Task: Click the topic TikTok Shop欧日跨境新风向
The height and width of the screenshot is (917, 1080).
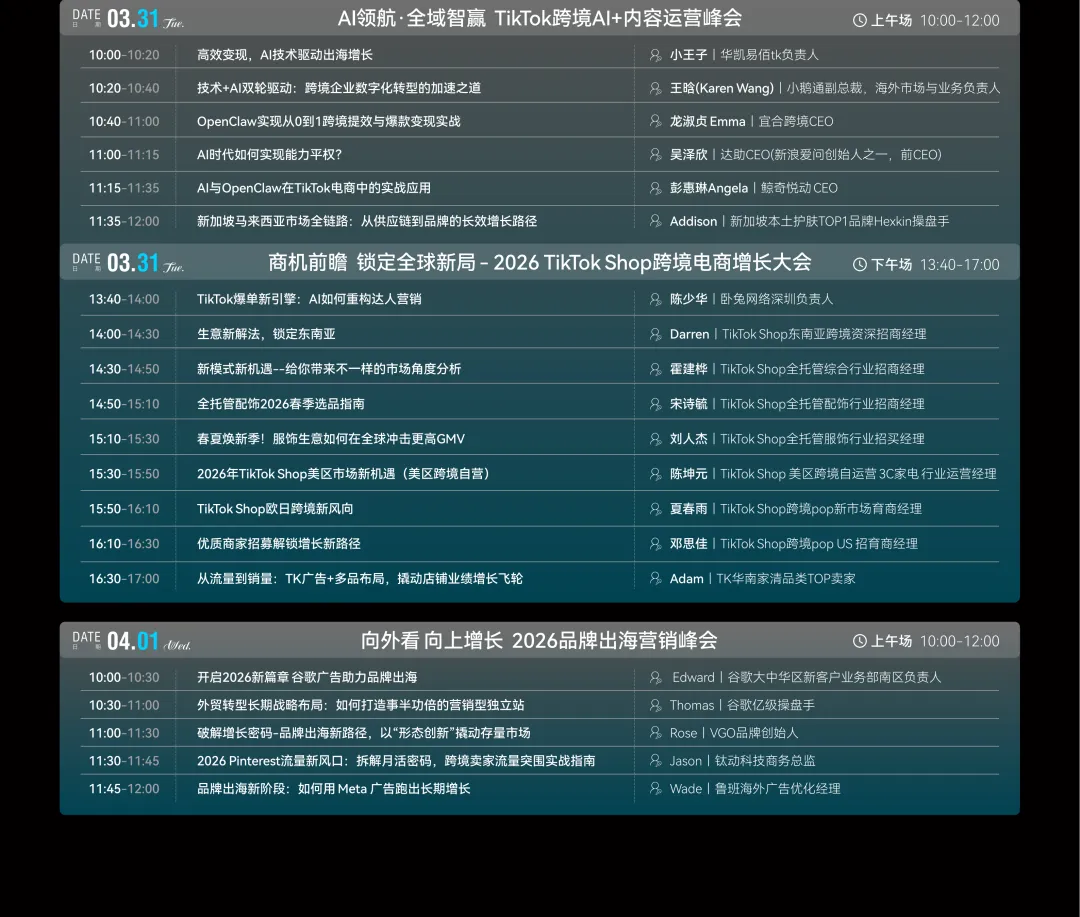Action: coord(275,509)
